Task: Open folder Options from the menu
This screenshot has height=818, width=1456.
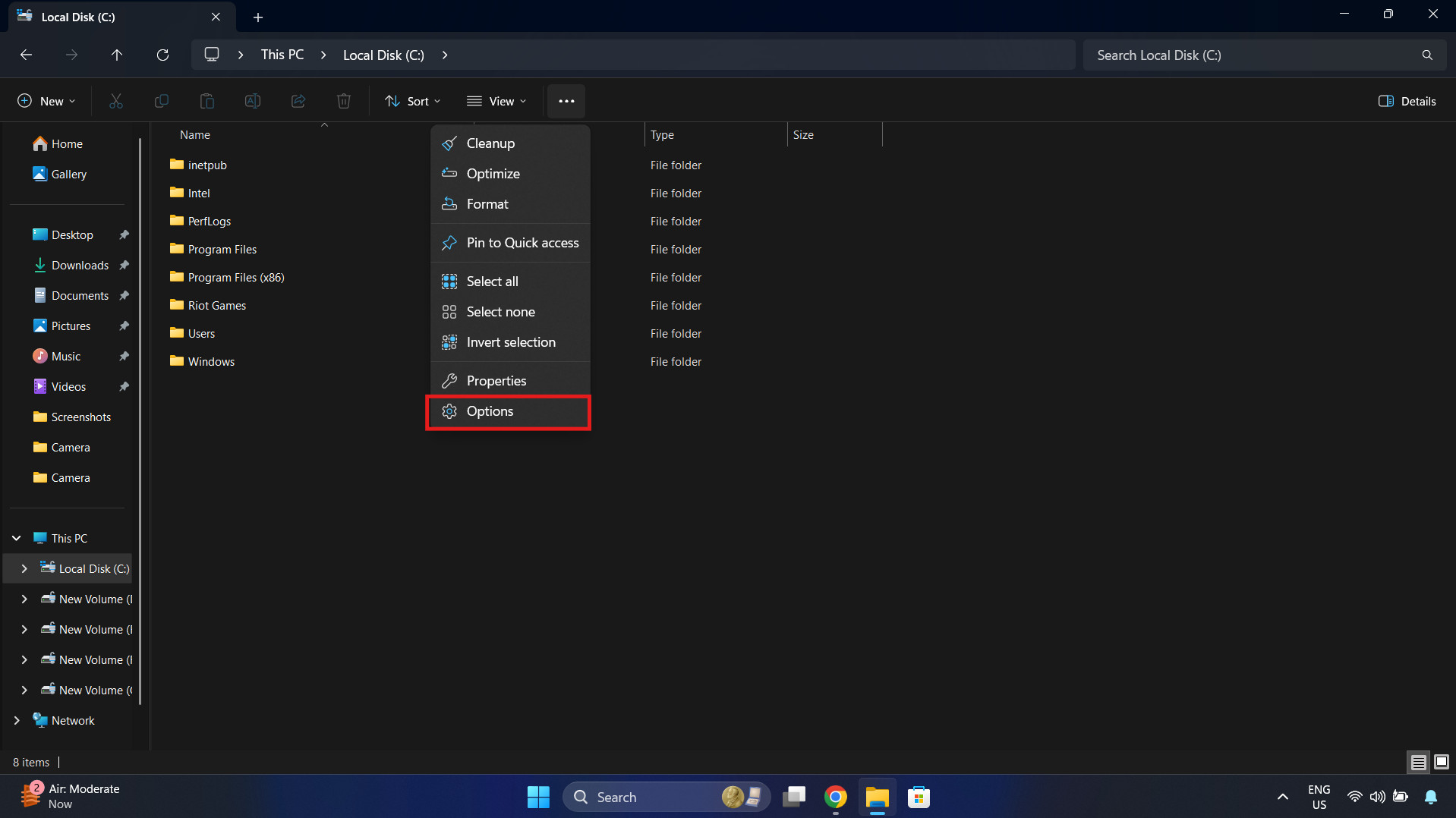Action: pyautogui.click(x=490, y=411)
